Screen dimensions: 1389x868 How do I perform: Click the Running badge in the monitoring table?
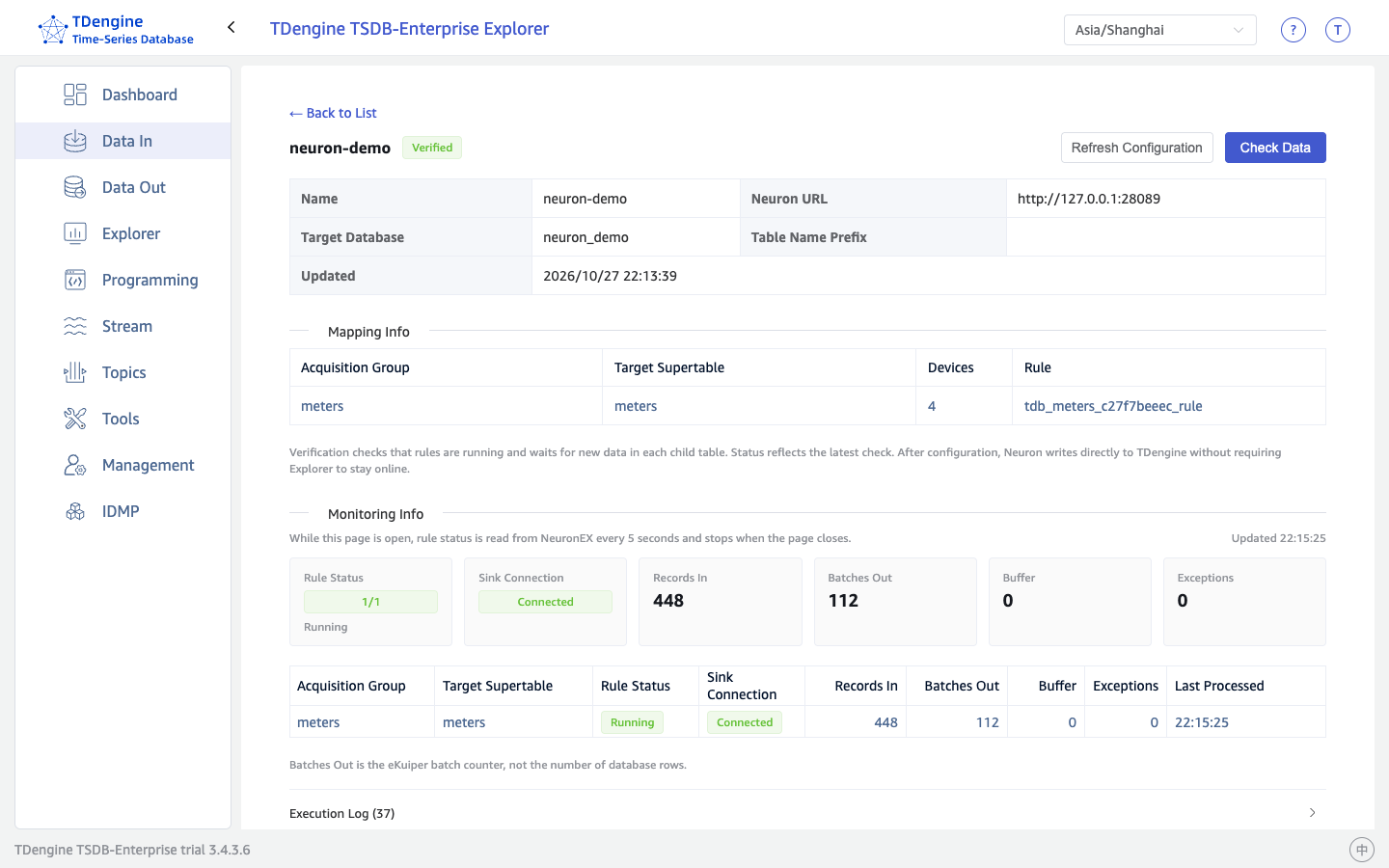coord(632,722)
